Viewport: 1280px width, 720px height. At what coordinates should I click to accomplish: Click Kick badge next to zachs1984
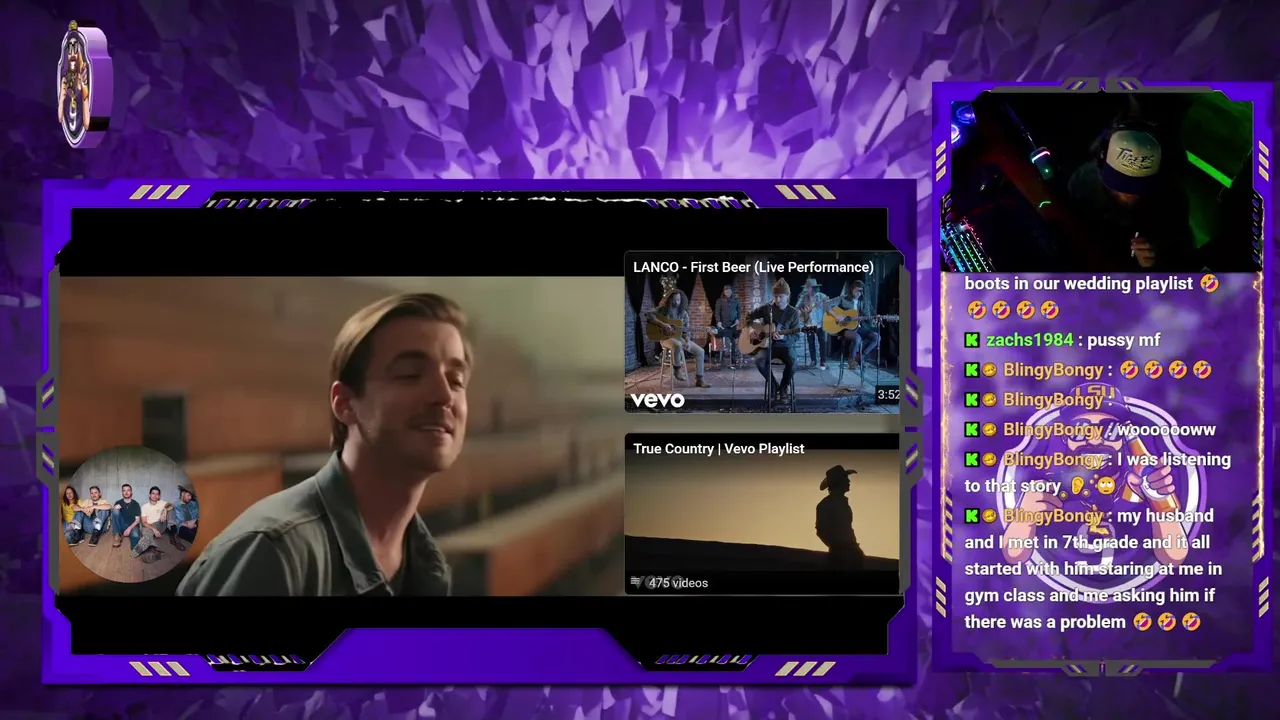pyautogui.click(x=972, y=340)
